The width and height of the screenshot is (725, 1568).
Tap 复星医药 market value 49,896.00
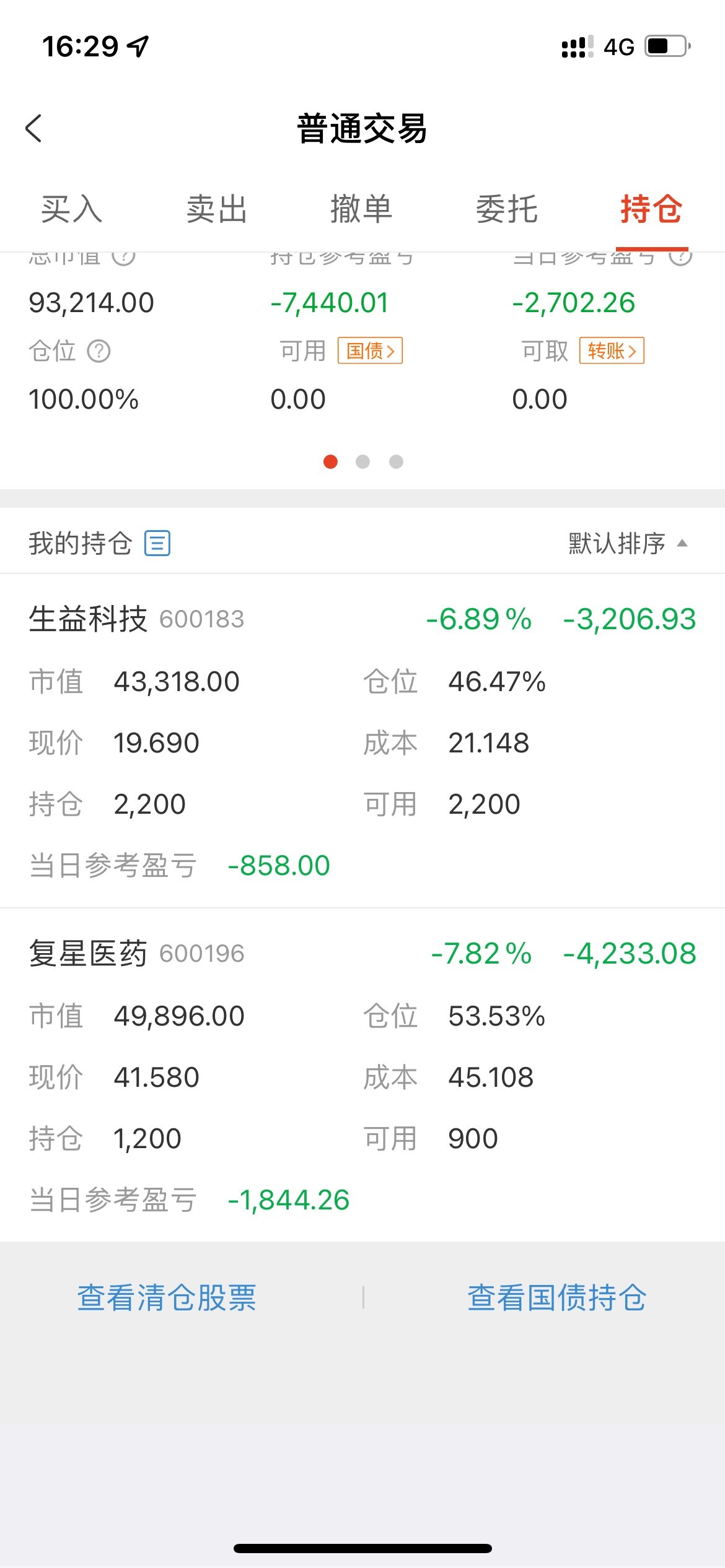click(179, 1016)
